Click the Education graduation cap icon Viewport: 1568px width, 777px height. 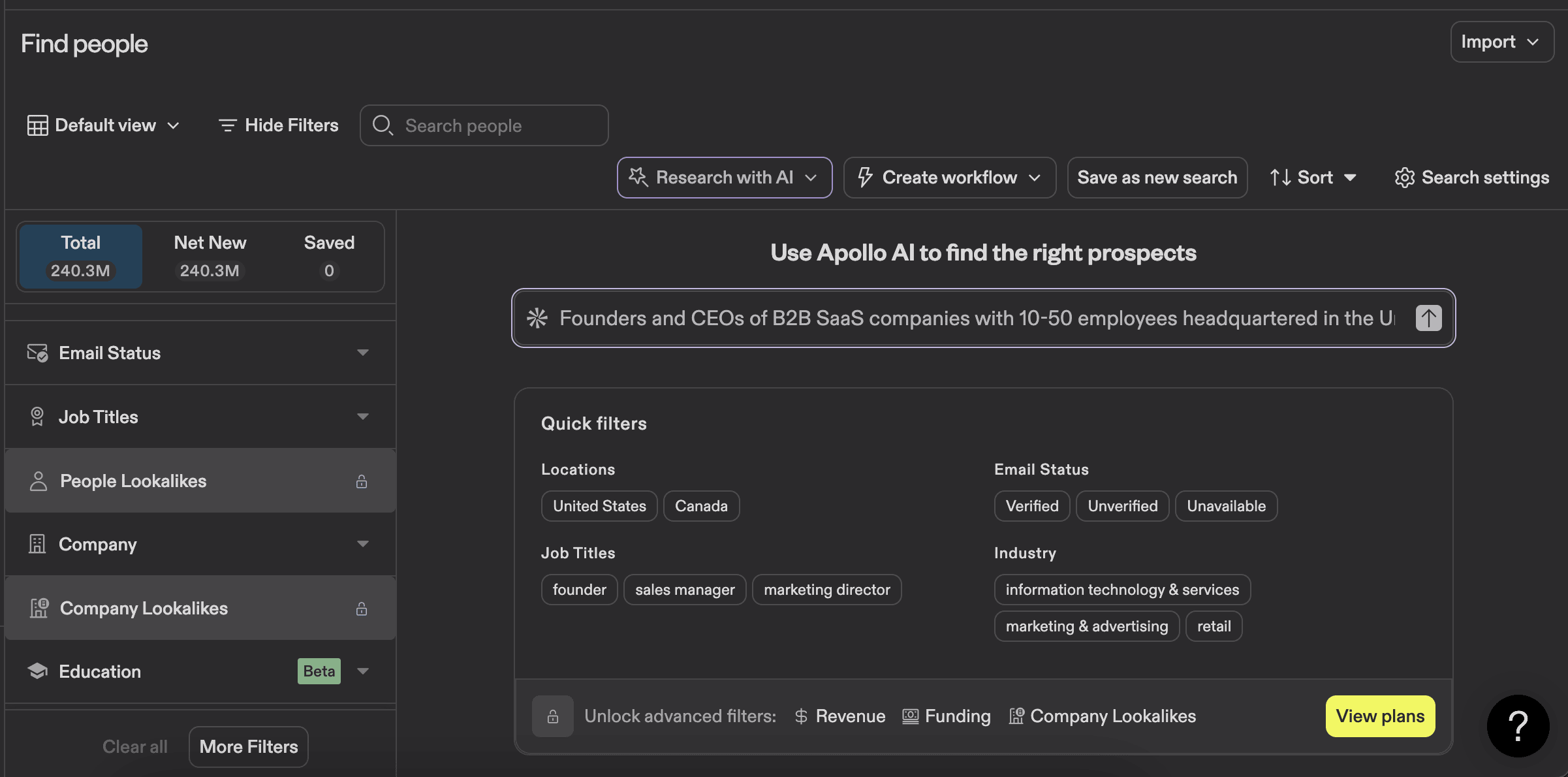[x=37, y=671]
